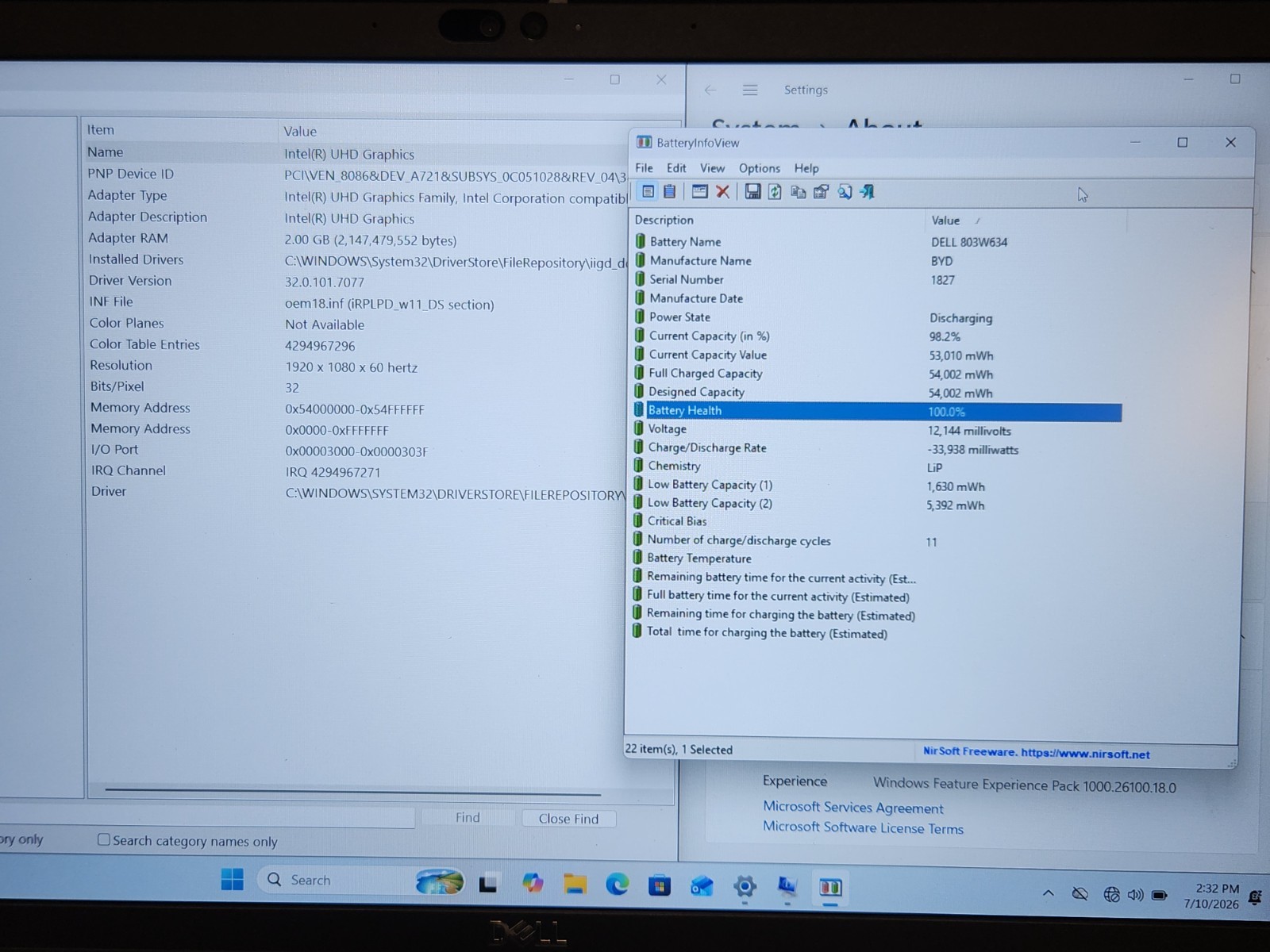Open Microsoft Software License Terms link
The width and height of the screenshot is (1270, 952).
pos(863,827)
